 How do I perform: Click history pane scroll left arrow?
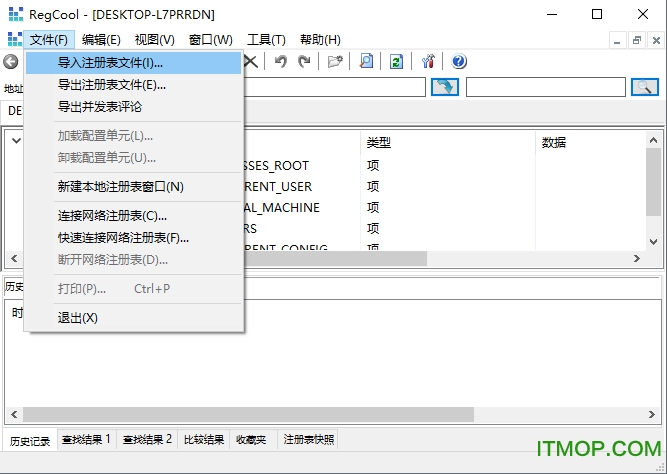(x=14, y=414)
